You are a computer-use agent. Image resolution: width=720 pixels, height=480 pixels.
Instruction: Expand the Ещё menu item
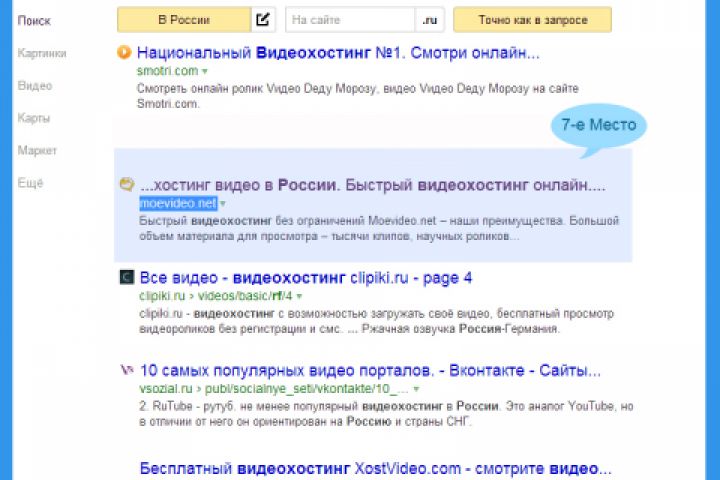click(x=30, y=183)
